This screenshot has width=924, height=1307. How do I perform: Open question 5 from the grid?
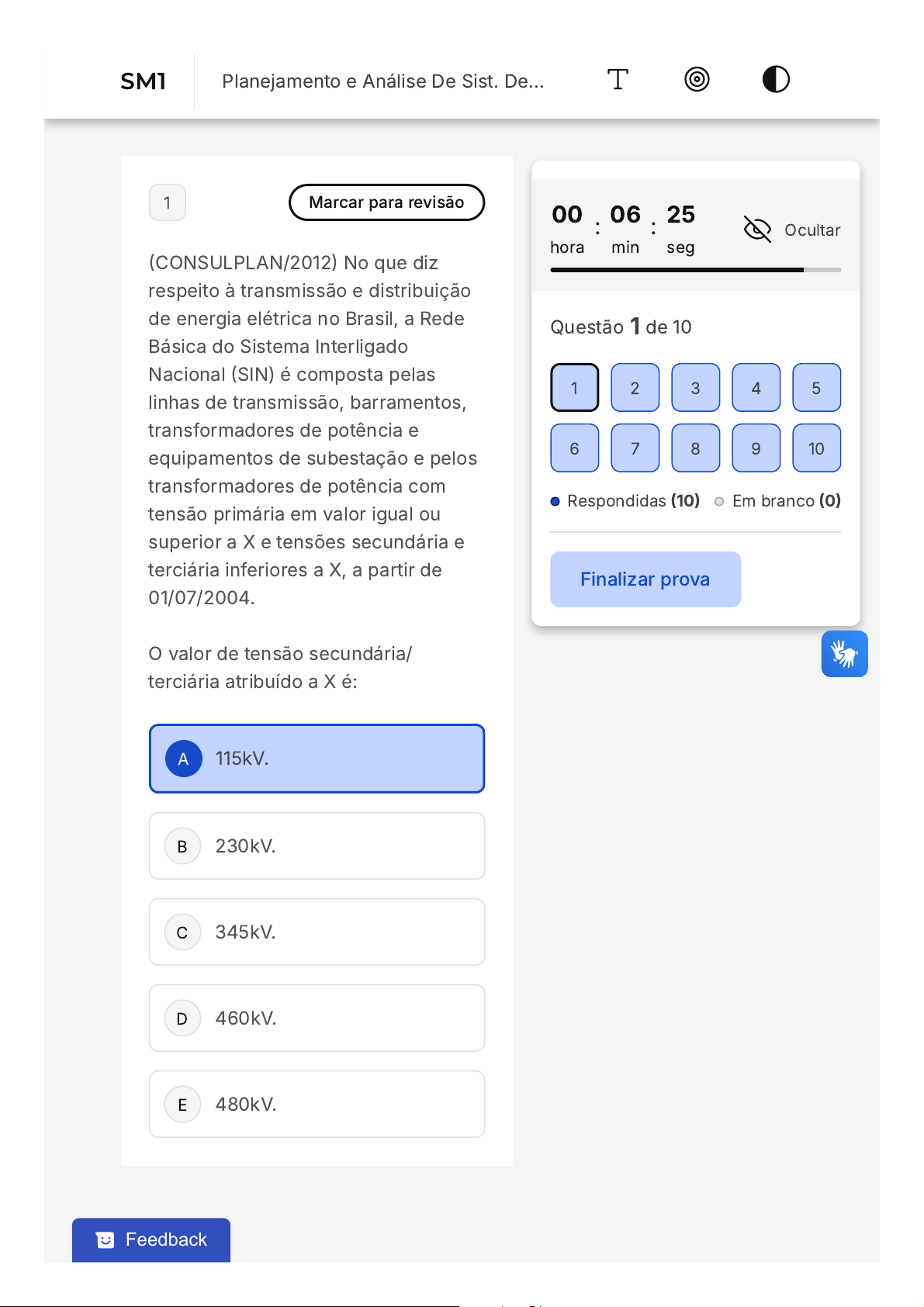tap(816, 388)
